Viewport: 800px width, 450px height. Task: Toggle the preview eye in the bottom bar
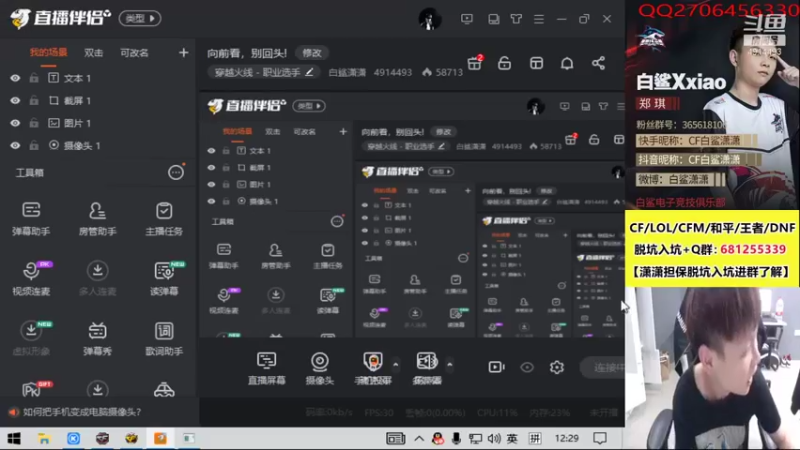[527, 367]
